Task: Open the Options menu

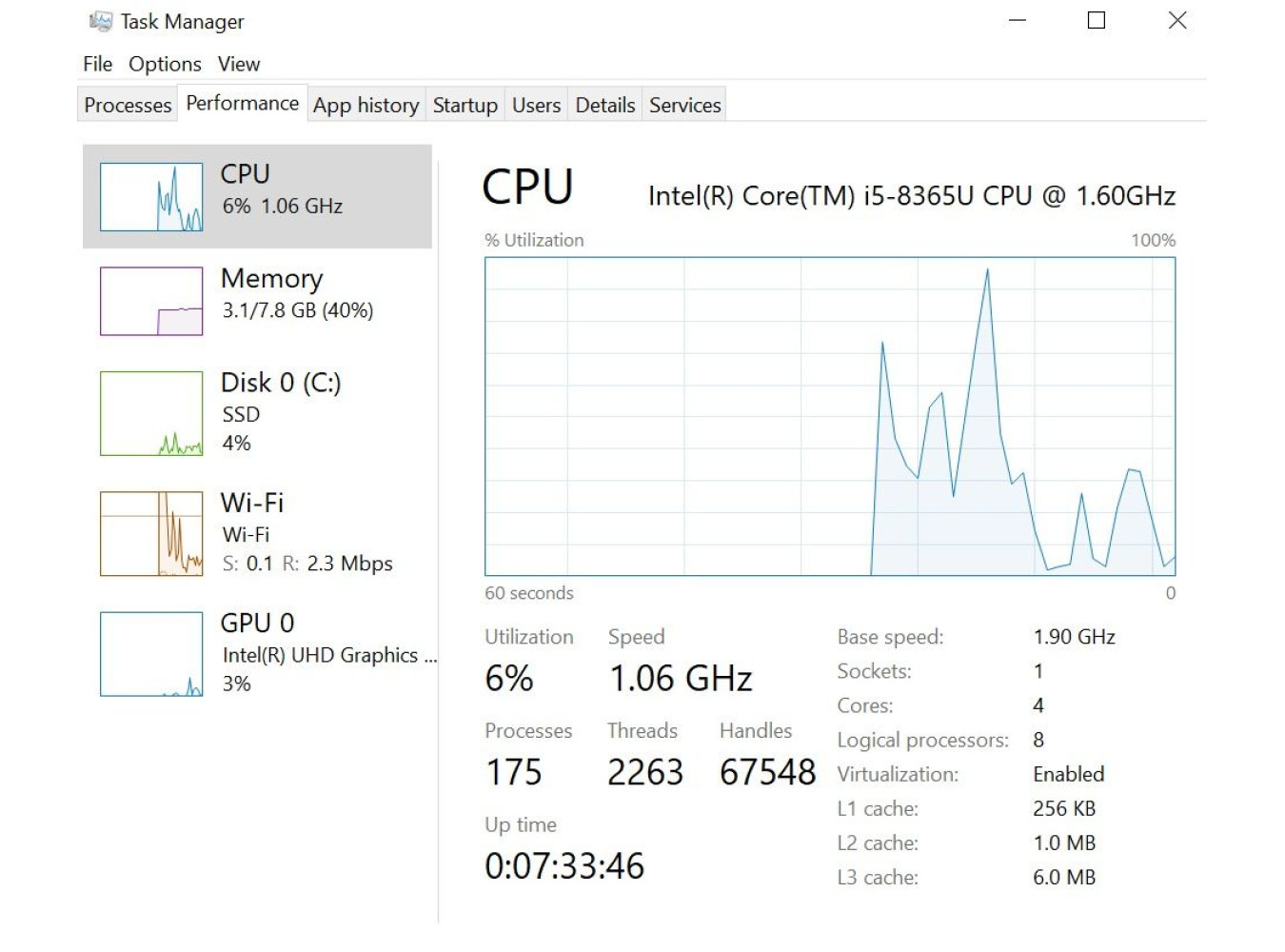Action: (165, 64)
